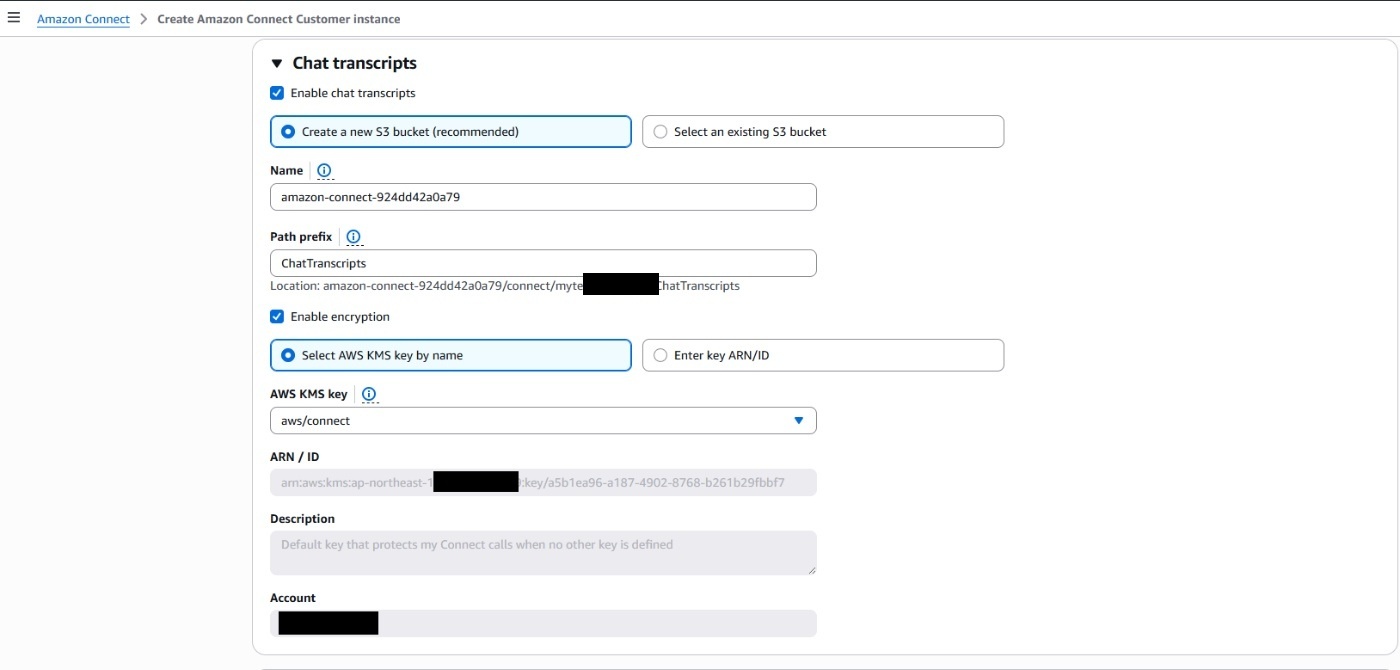Click the Chat transcripts heading text
The image size is (1400, 670).
[x=354, y=63]
